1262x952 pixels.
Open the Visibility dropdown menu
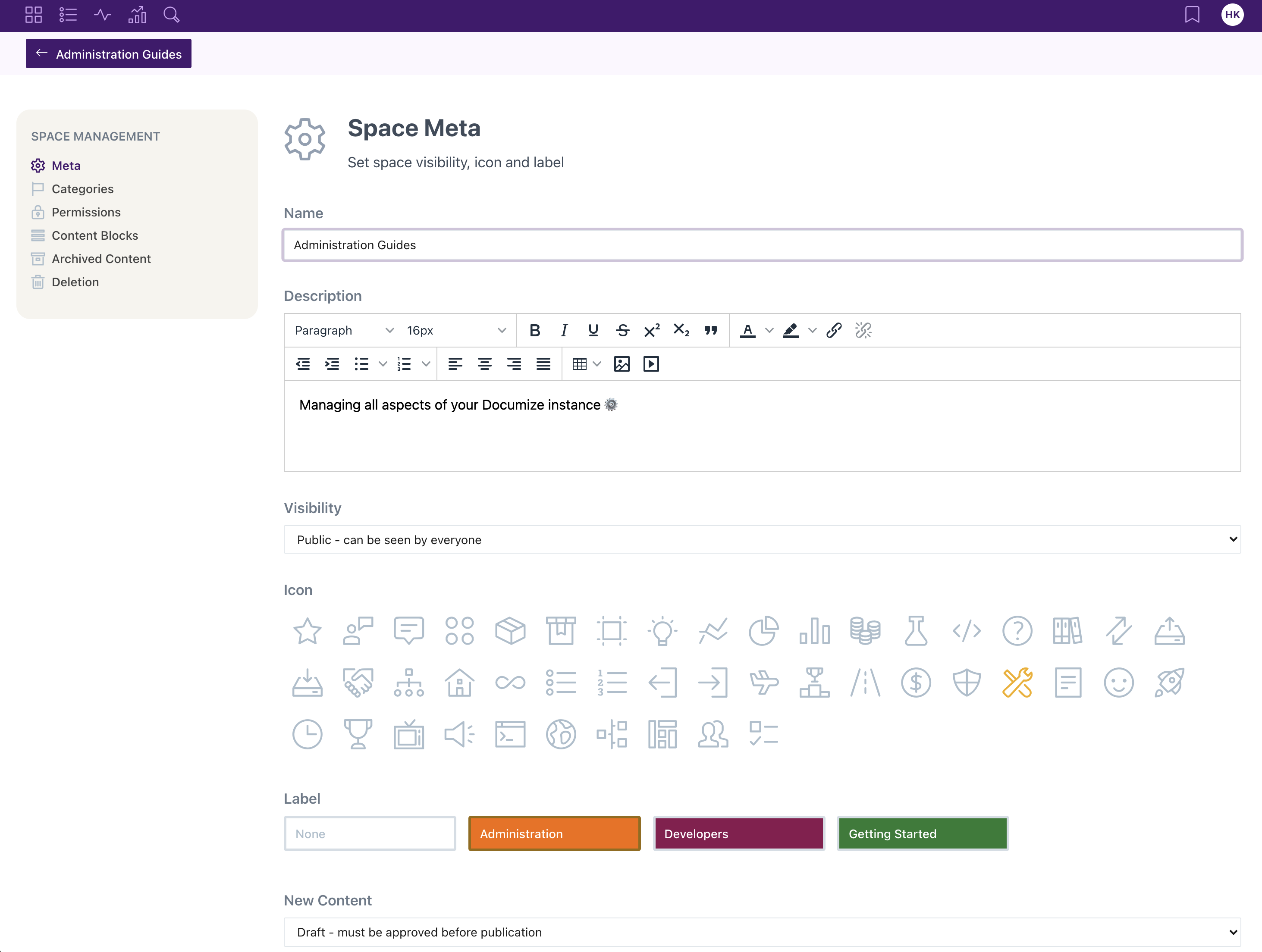click(762, 540)
